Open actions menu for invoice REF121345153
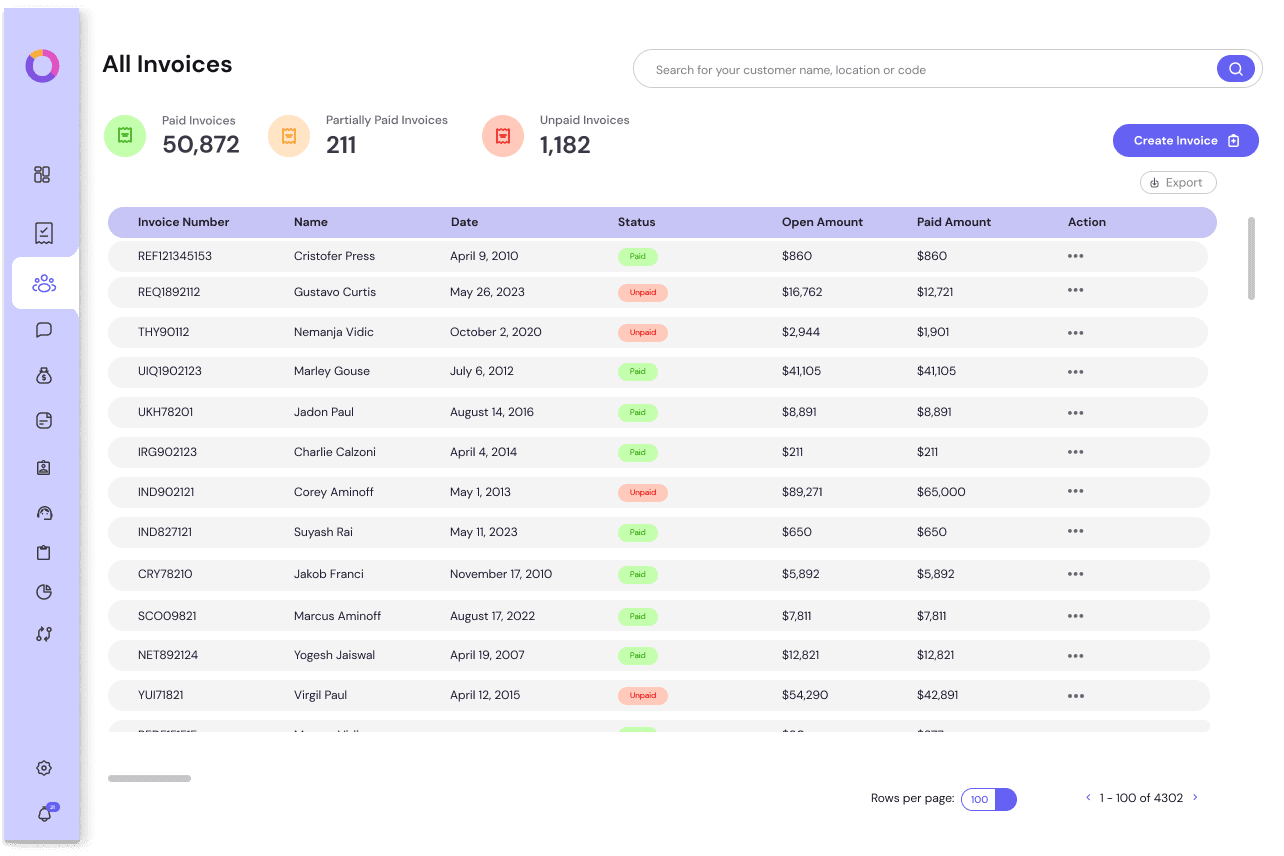 (1075, 256)
